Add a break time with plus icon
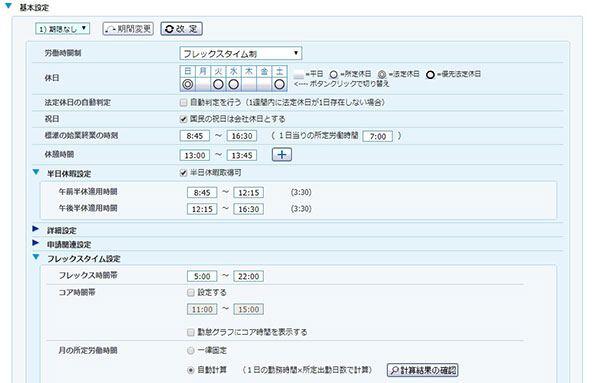 click(x=282, y=155)
